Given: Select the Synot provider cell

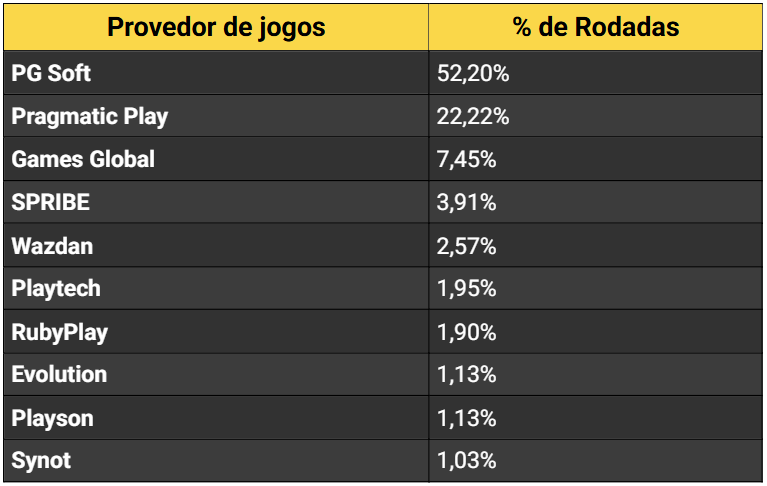Looking at the screenshot, I should (x=41, y=461).
